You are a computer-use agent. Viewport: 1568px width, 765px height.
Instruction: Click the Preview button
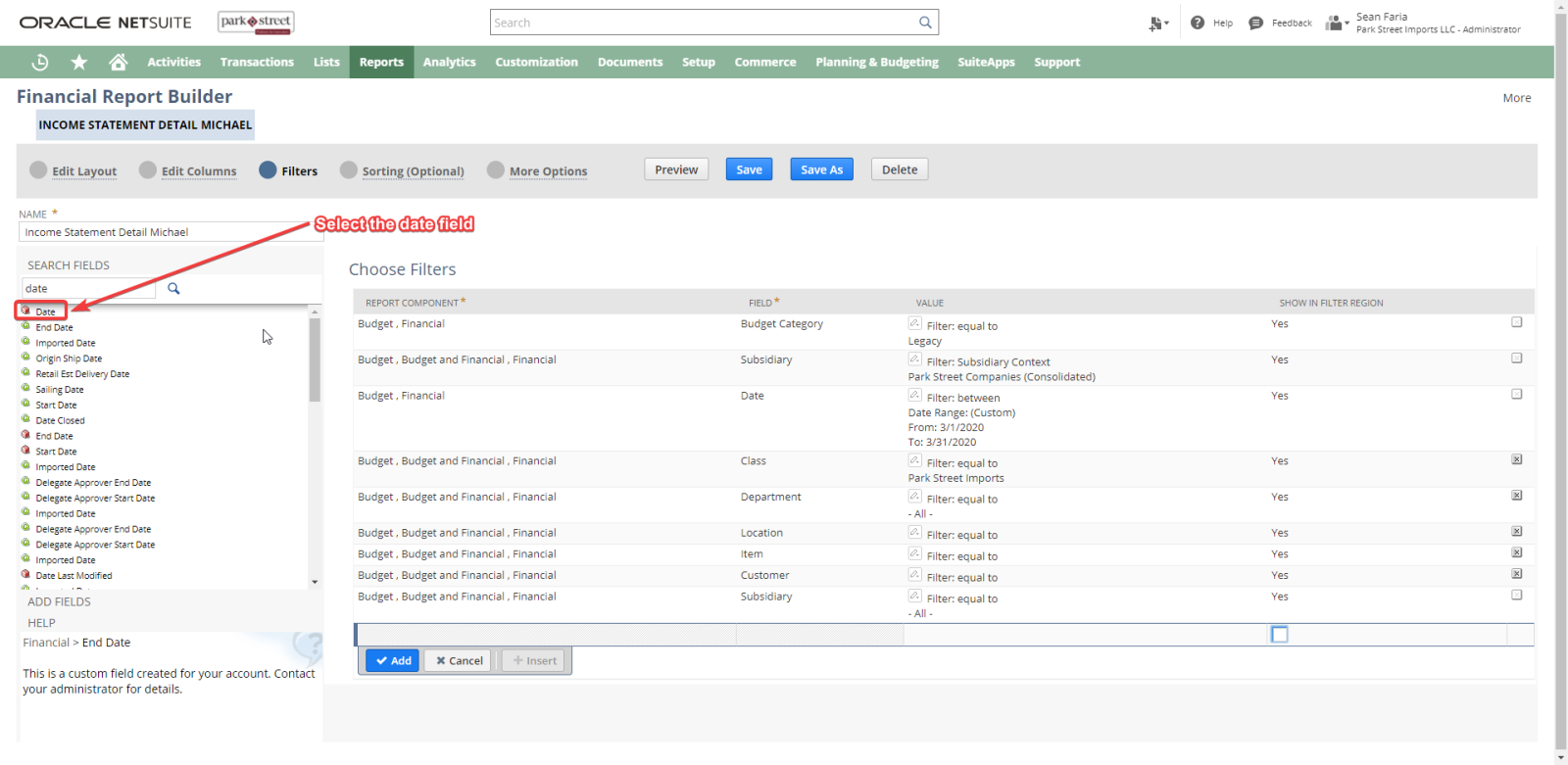676,169
